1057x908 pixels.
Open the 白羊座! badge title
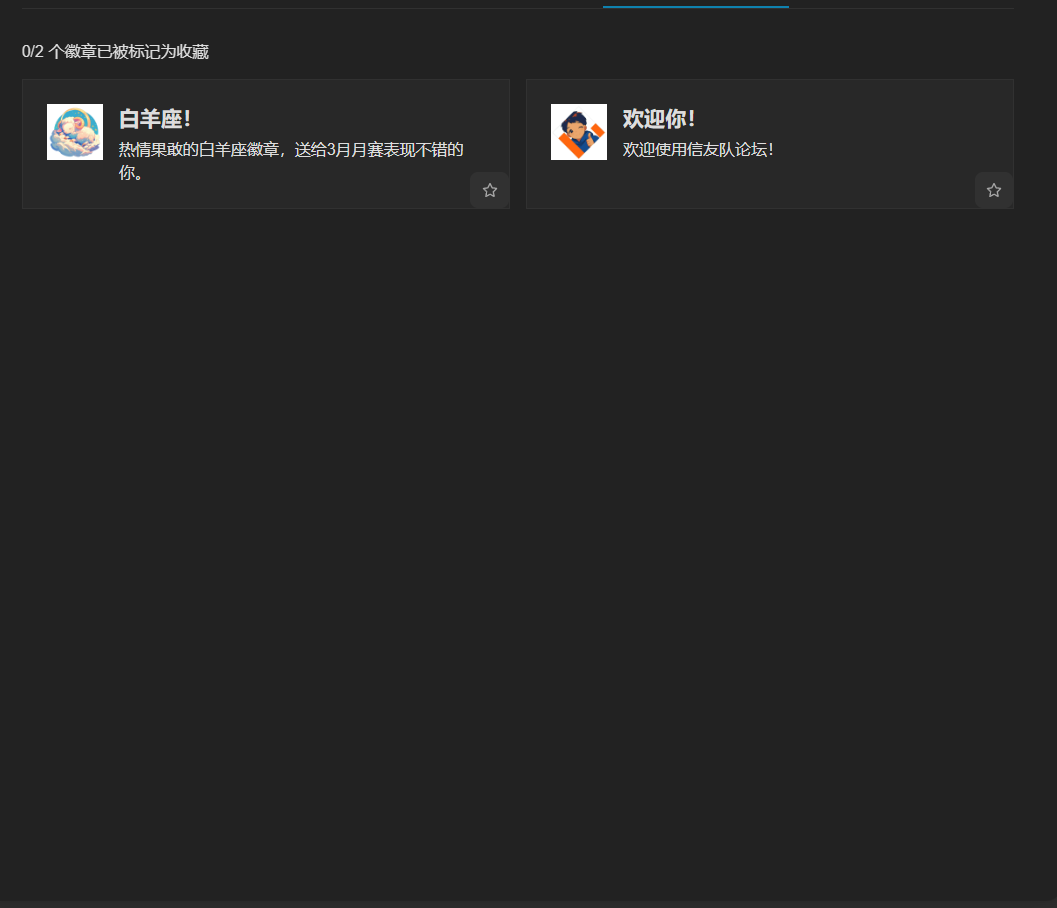[155, 119]
